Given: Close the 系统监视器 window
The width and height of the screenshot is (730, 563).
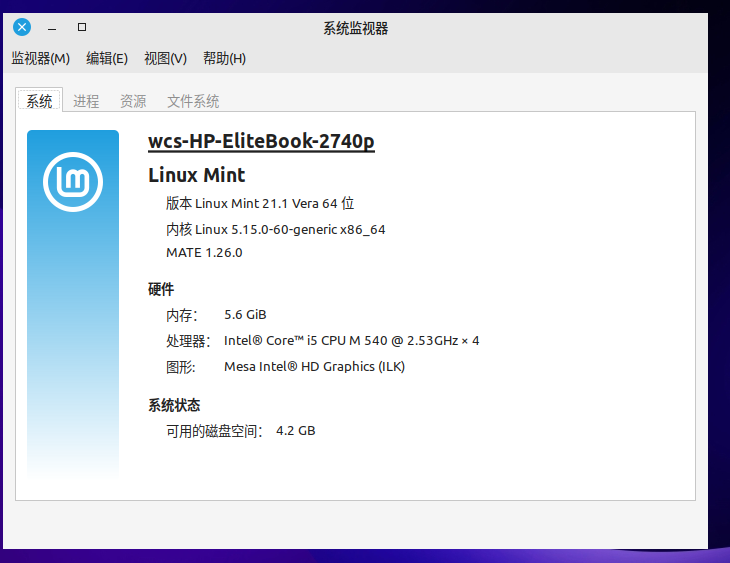Looking at the screenshot, I should (22, 27).
